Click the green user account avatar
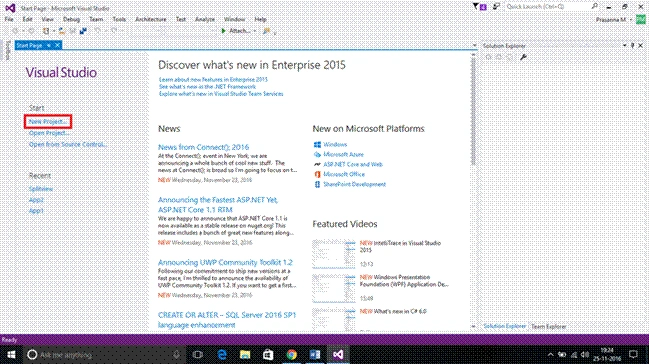The height and width of the screenshot is (364, 649). click(641, 19)
